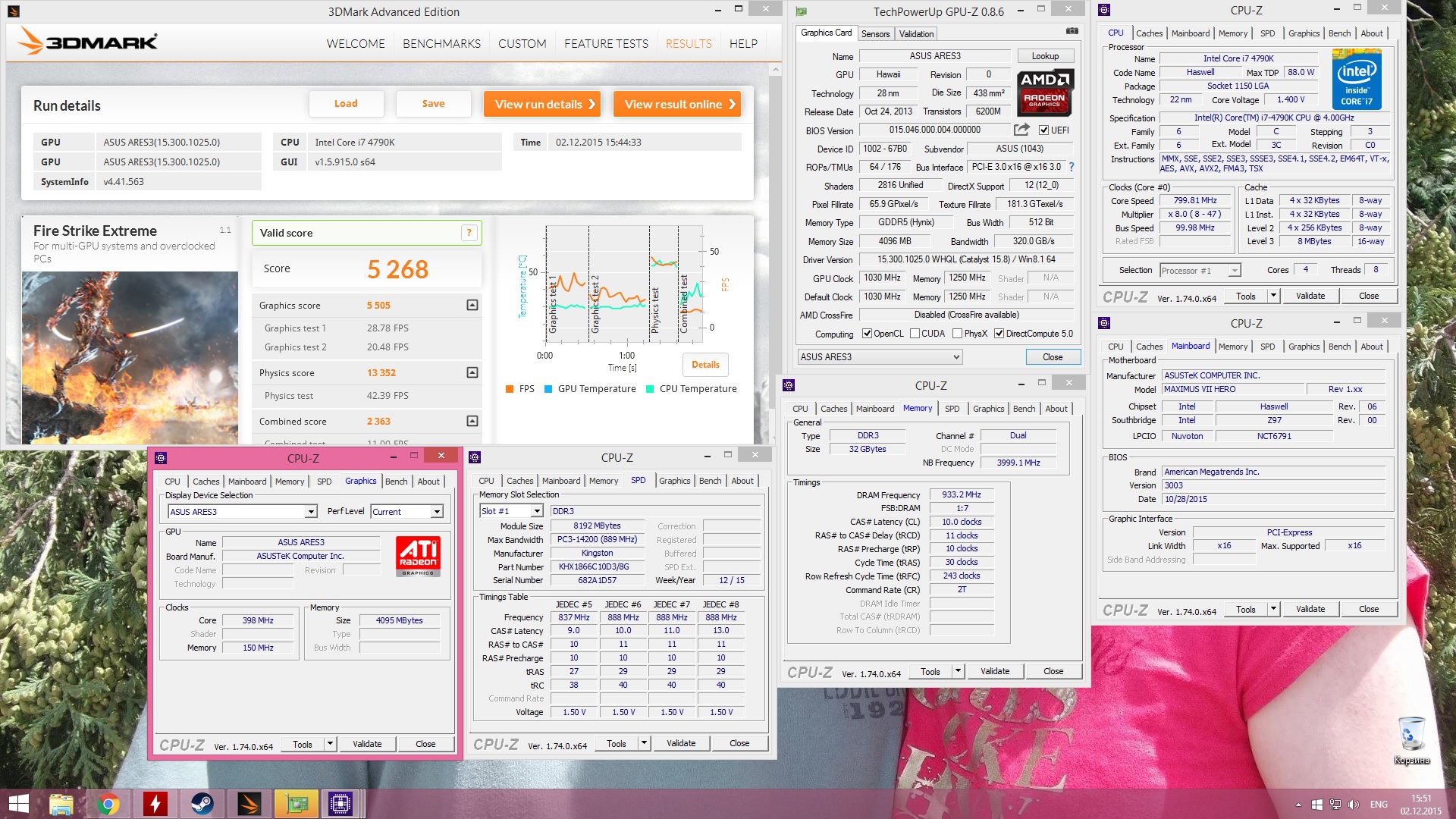1456x819 pixels.
Task: Click Validate button in CPU-Z SPD window
Action: pyautogui.click(x=680, y=743)
